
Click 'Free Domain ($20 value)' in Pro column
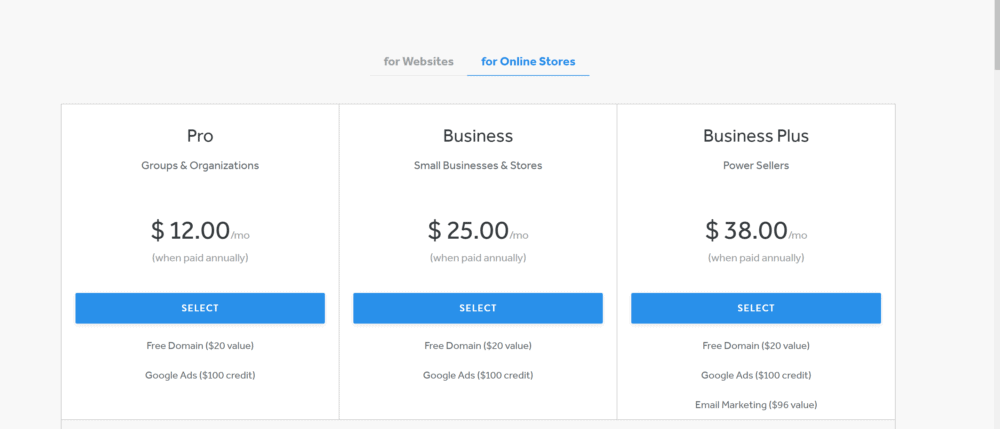(x=200, y=345)
